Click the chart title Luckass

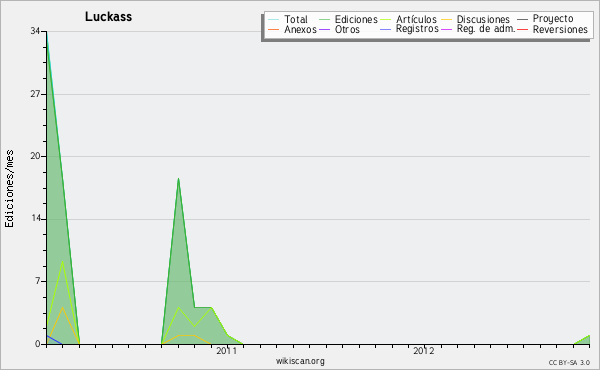click(x=108, y=17)
